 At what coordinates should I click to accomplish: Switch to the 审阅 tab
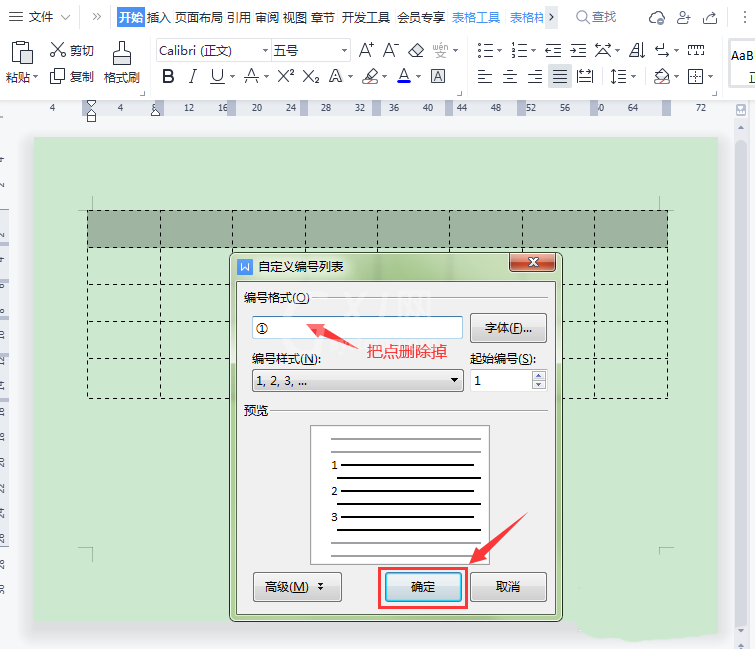pos(267,17)
